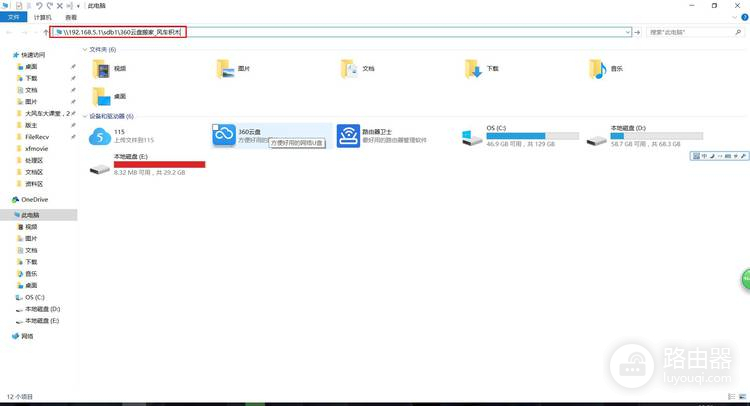Open the 视频 videos folder icon

point(101,69)
